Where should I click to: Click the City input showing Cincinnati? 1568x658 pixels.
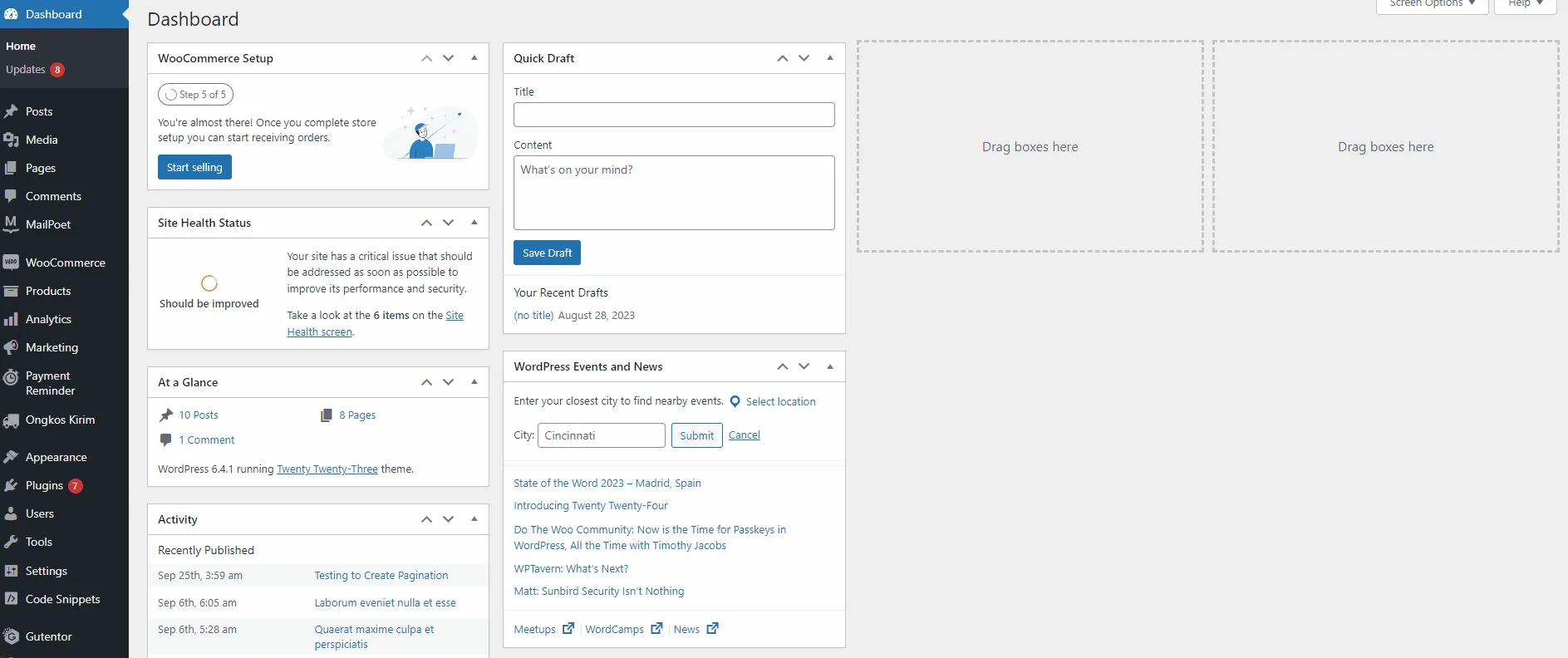[602, 435]
